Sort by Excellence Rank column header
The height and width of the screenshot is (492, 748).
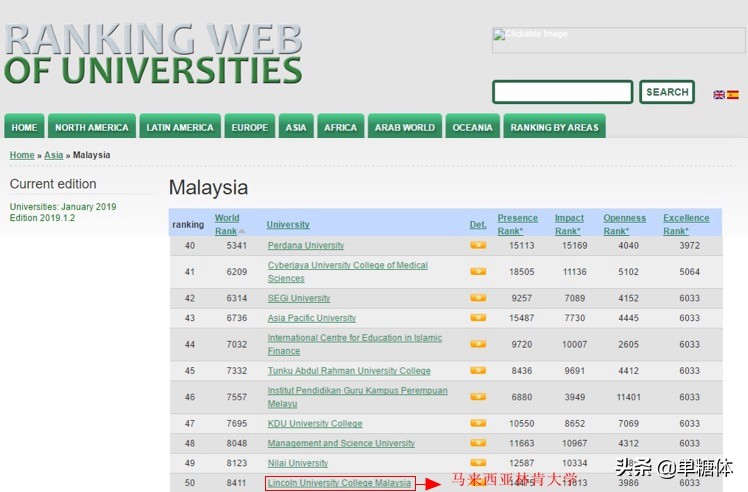click(685, 224)
